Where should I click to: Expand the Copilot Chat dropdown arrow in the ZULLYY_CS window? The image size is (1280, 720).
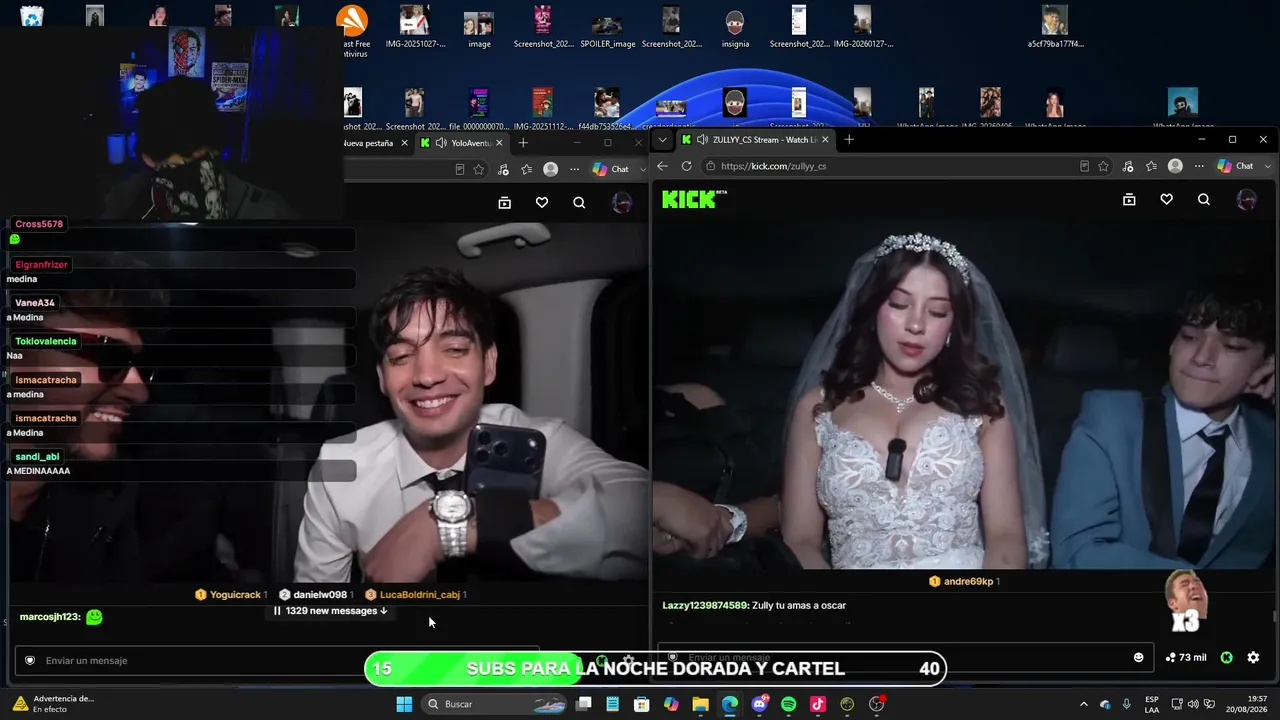coord(1268,166)
